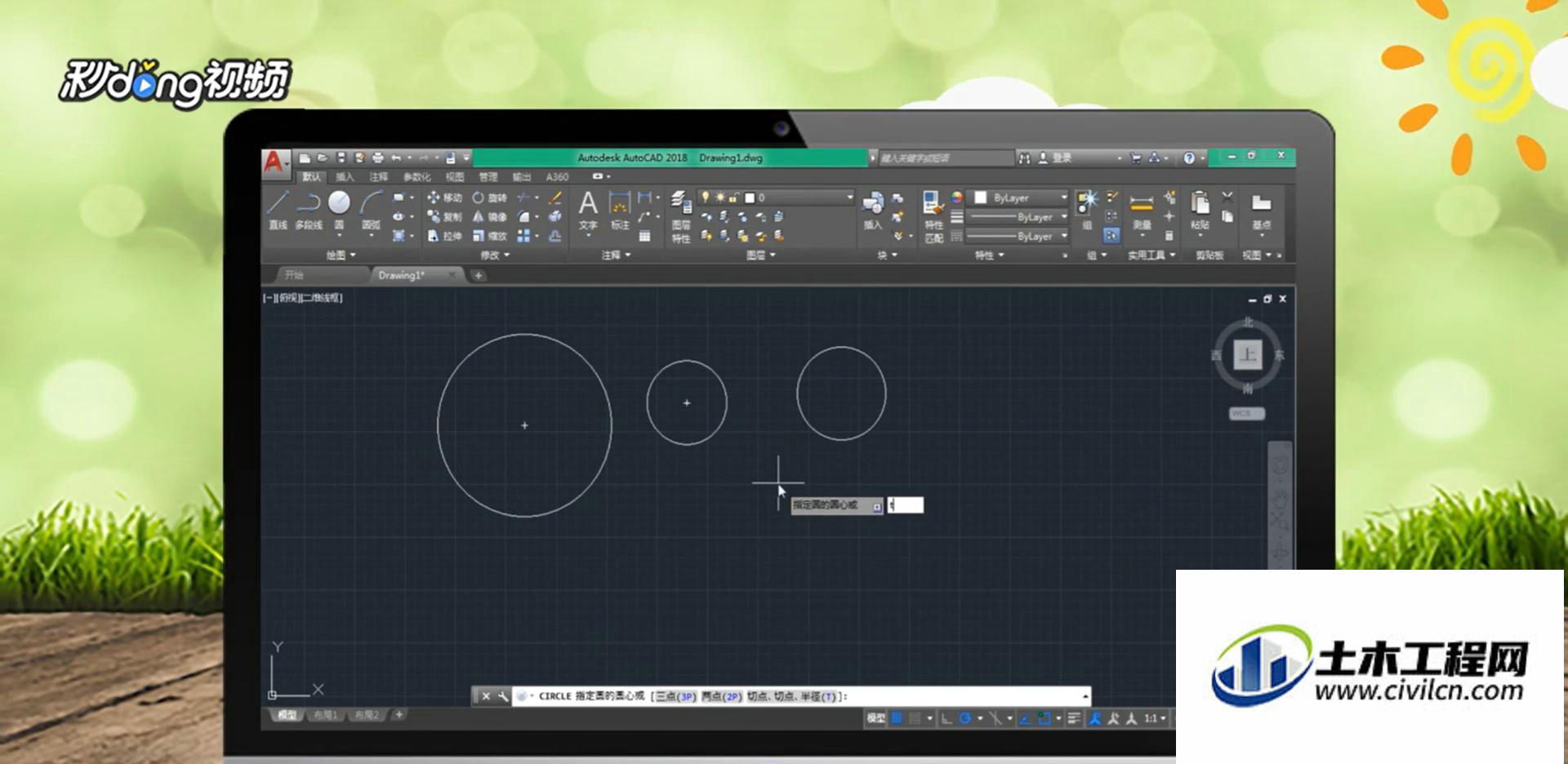This screenshot has height=764, width=1568.
Task: Click the 镜像 (Mirror) tool
Action: click(x=489, y=217)
